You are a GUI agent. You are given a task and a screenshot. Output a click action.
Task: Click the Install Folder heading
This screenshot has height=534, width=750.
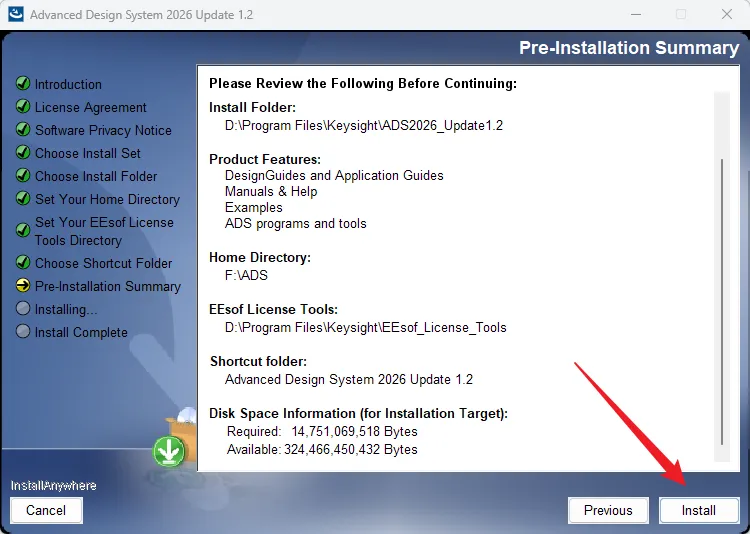(x=253, y=108)
